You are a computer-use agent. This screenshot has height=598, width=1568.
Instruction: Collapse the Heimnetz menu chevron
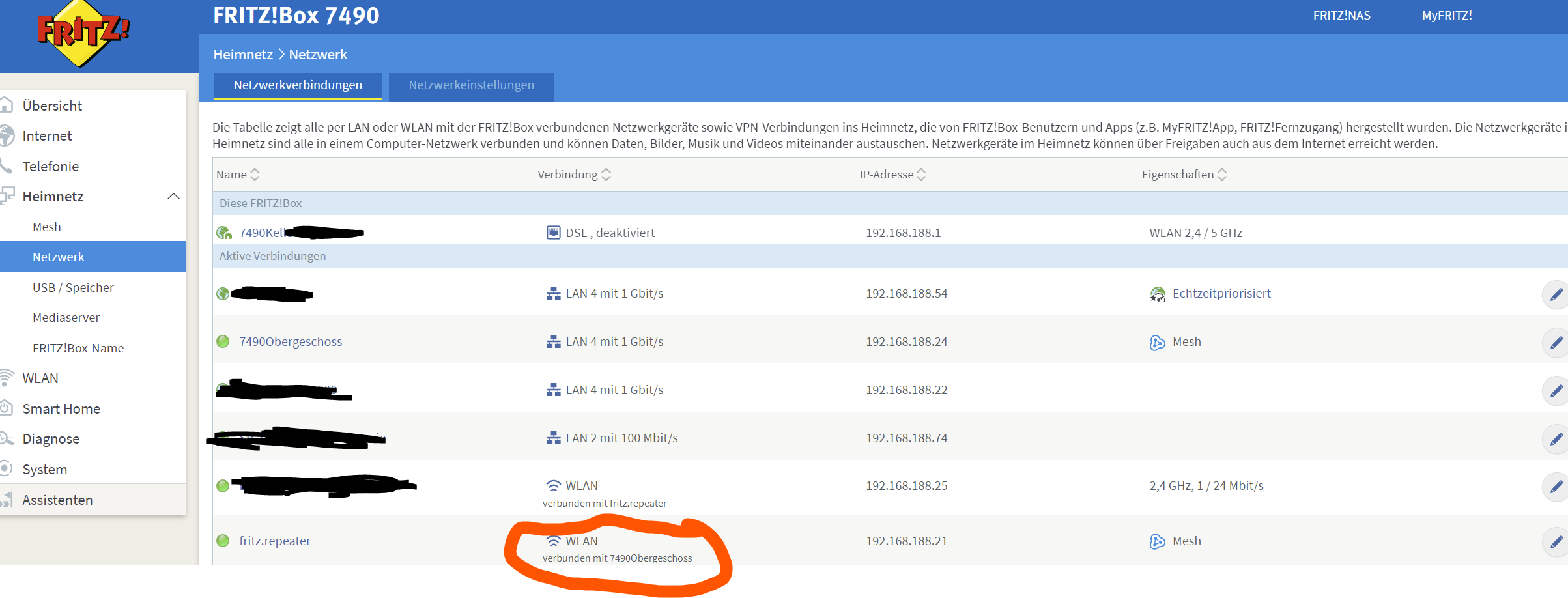[x=173, y=196]
